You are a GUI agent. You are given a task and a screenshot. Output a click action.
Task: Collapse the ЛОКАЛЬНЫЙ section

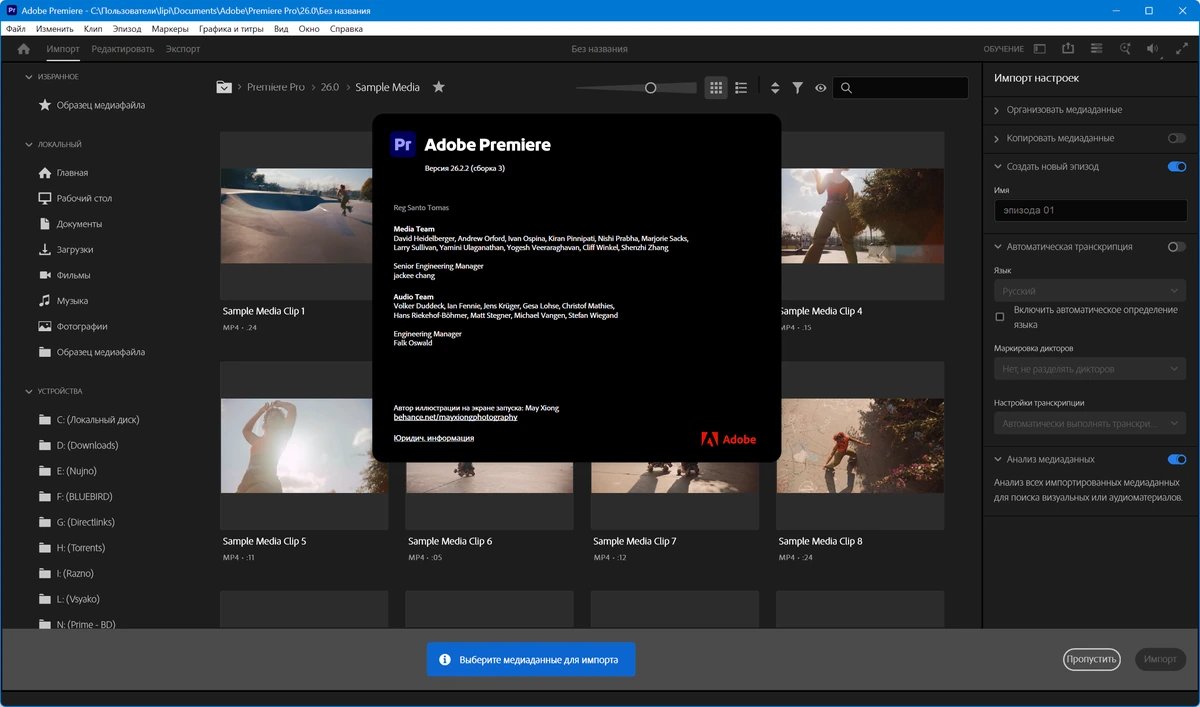(29, 145)
